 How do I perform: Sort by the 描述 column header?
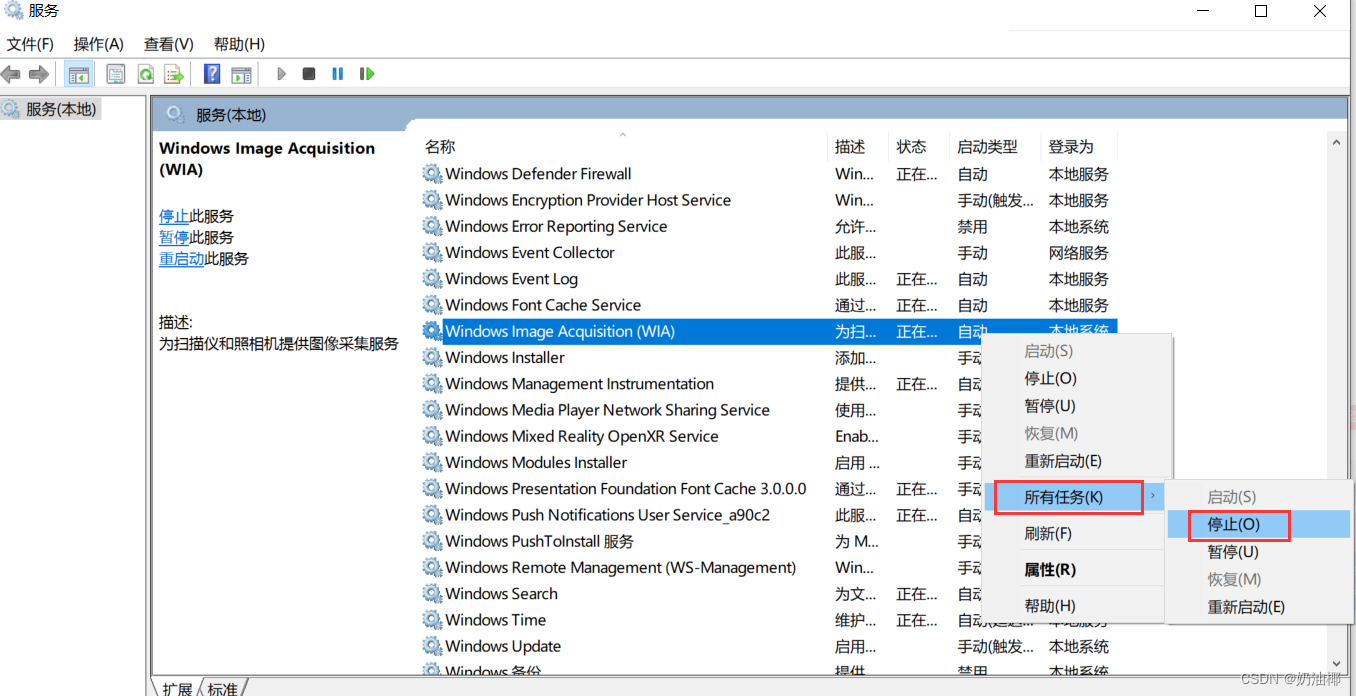click(x=858, y=146)
